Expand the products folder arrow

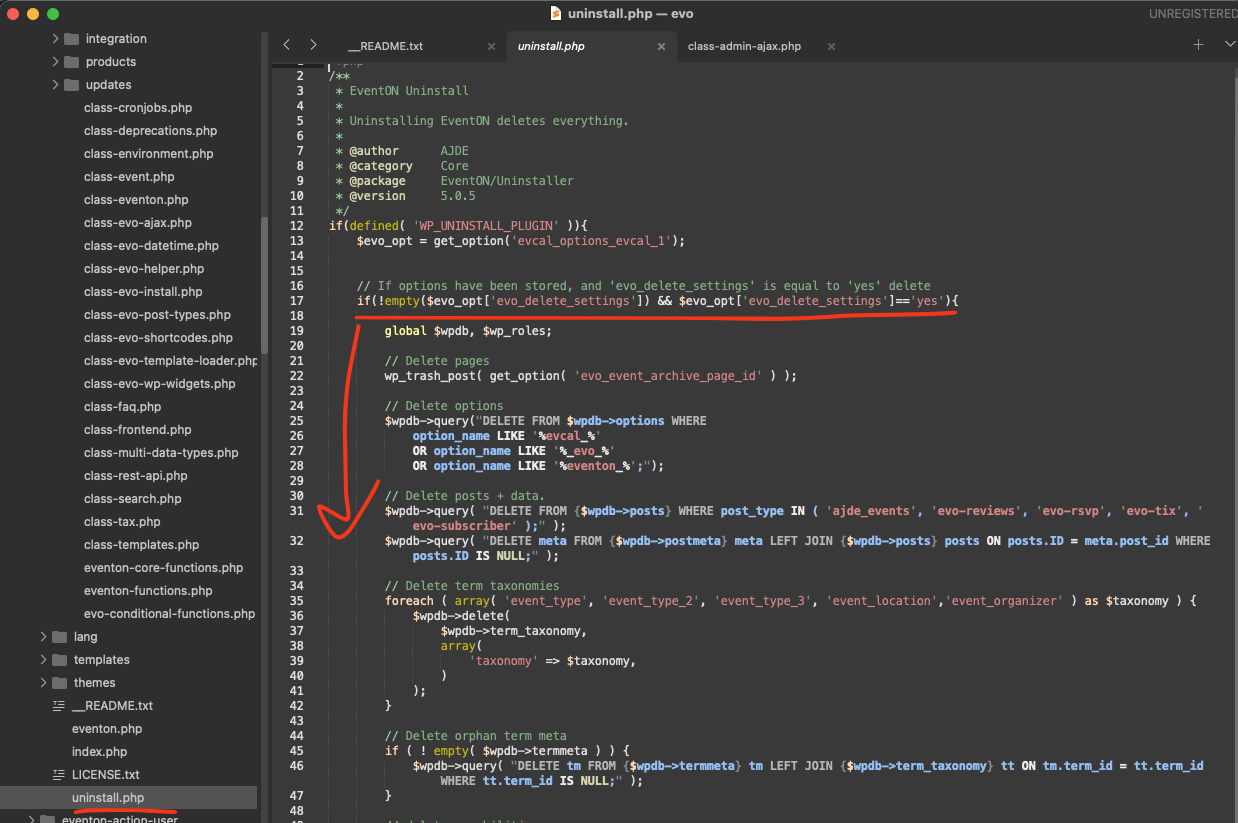pyautogui.click(x=56, y=62)
